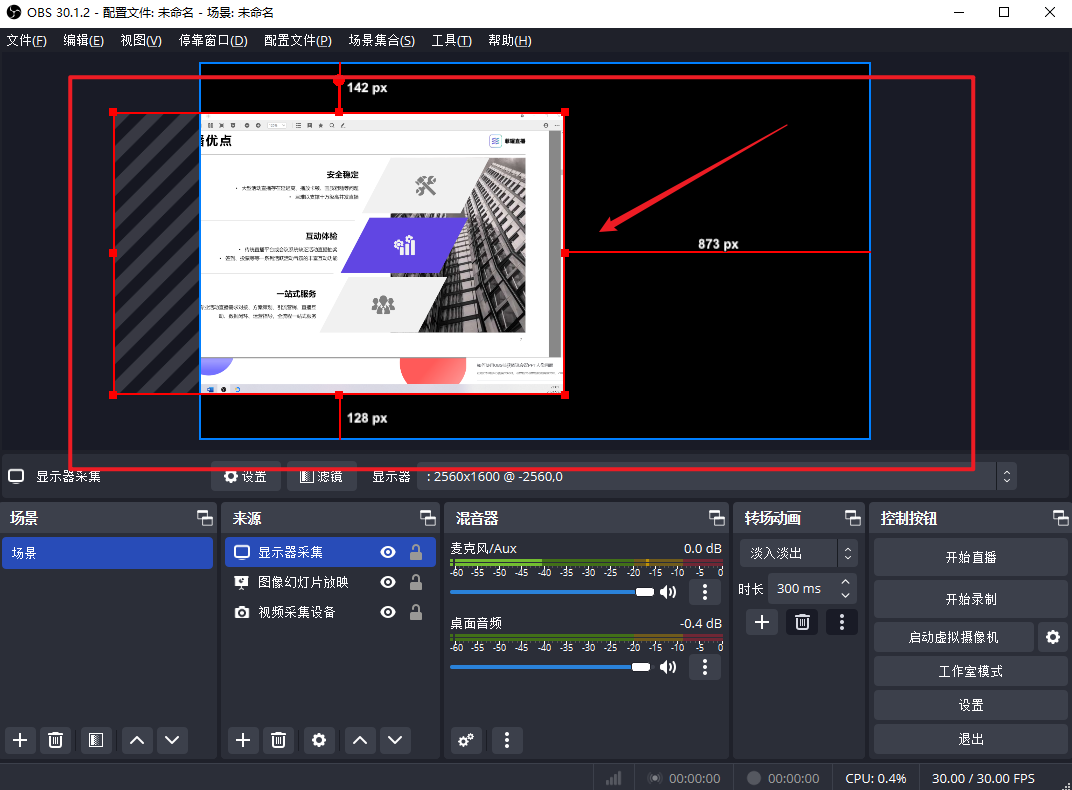Open the 工具(T) menu
This screenshot has height=790, width=1072.
coord(451,40)
